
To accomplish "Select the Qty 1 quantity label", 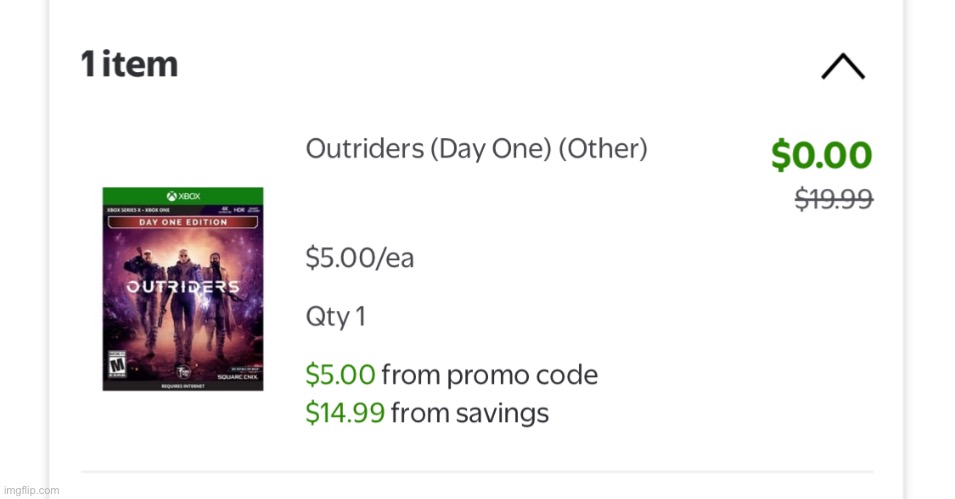I will pyautogui.click(x=336, y=316).
